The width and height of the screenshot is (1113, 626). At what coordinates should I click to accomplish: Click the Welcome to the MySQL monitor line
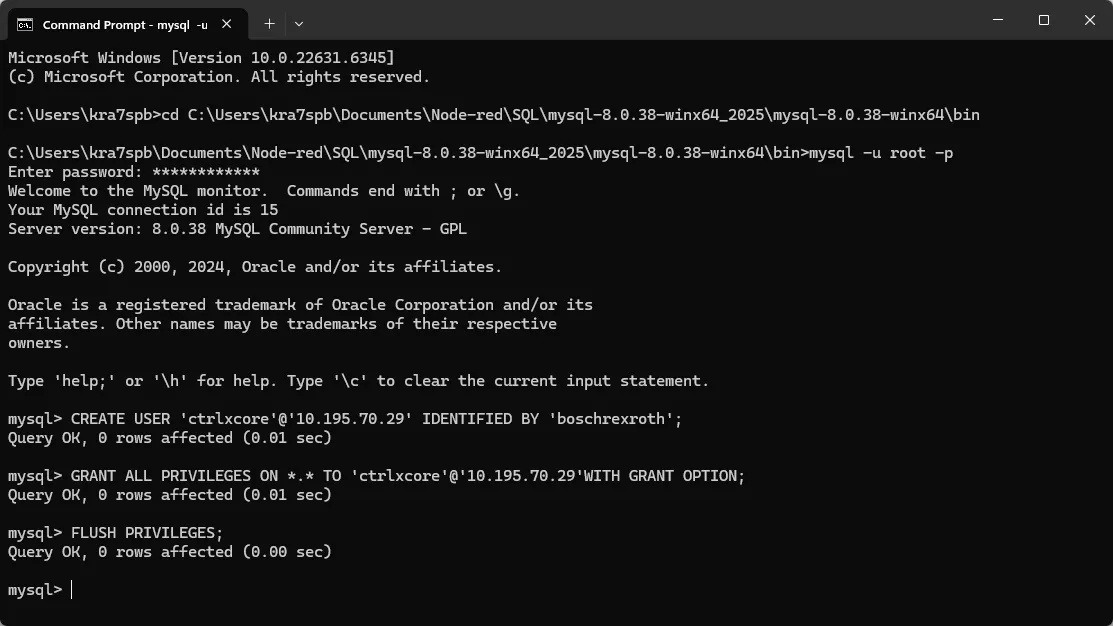coord(264,191)
